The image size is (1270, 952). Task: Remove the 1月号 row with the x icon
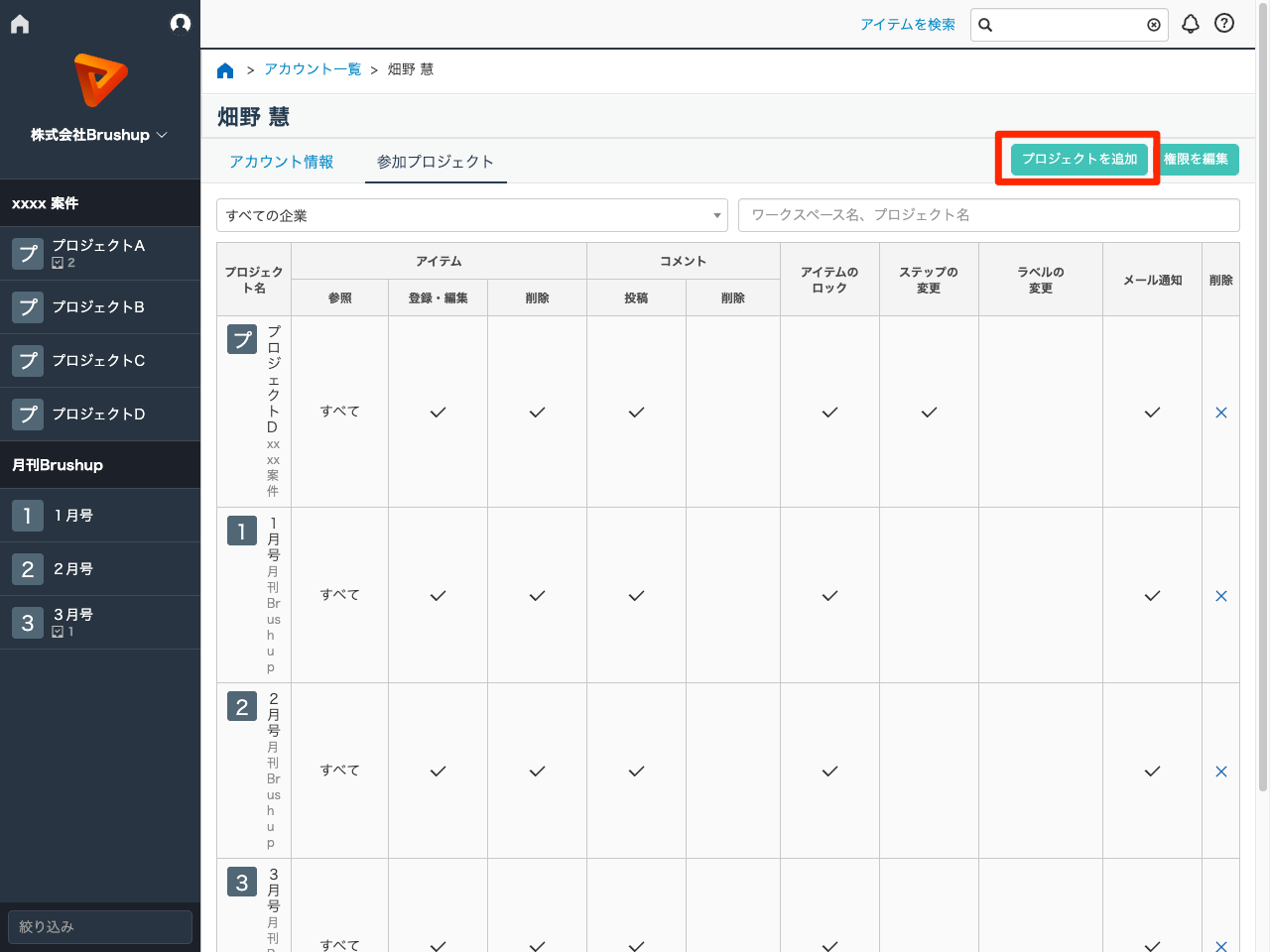1221,596
